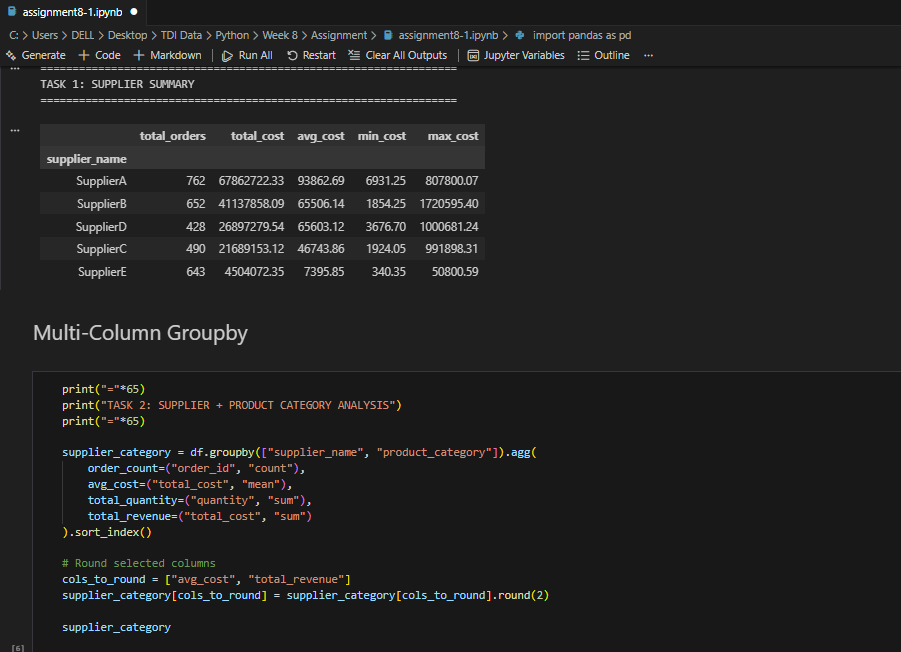Viewport: 901px width, 652px height.
Task: Click the min_cost column header
Action: [382, 136]
